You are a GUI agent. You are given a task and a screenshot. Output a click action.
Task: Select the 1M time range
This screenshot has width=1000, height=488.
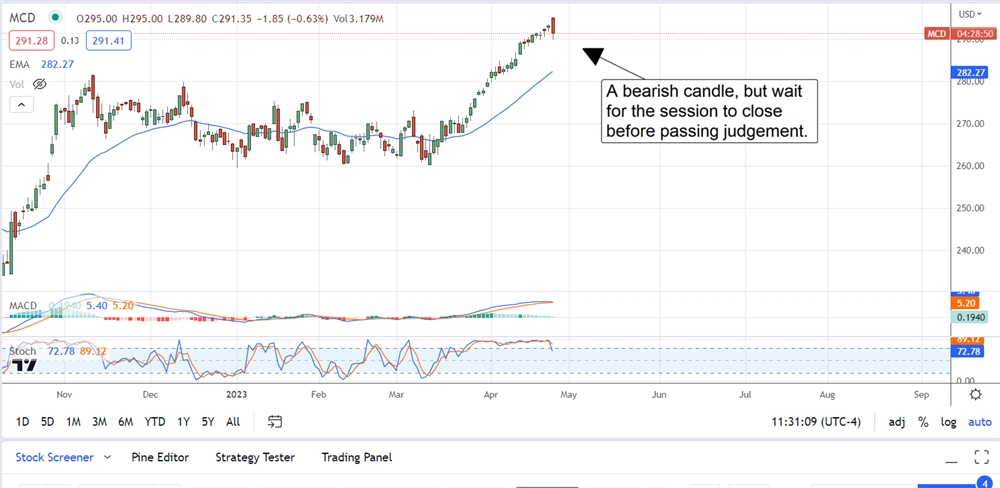coord(73,422)
